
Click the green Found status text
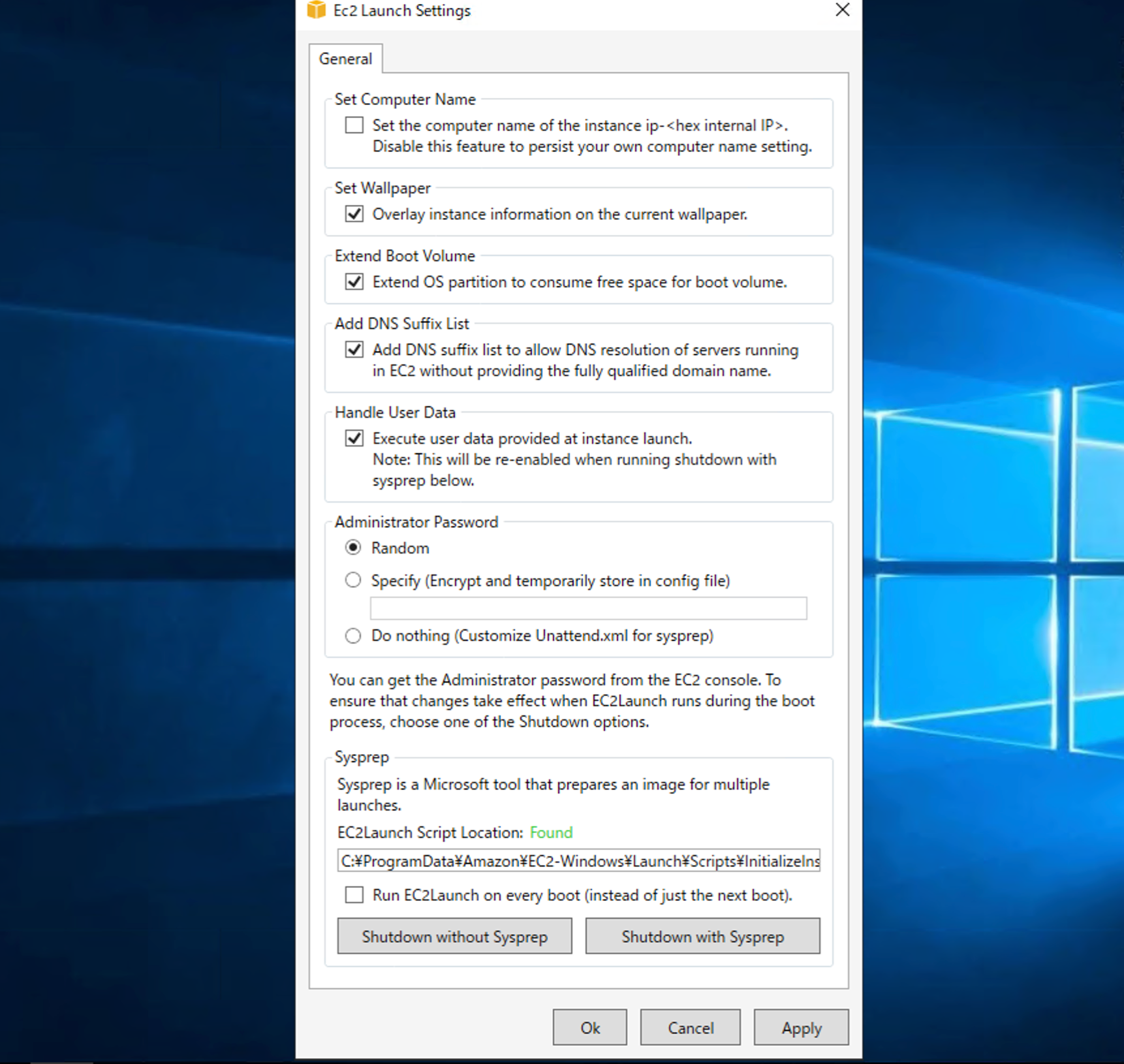[x=551, y=833]
